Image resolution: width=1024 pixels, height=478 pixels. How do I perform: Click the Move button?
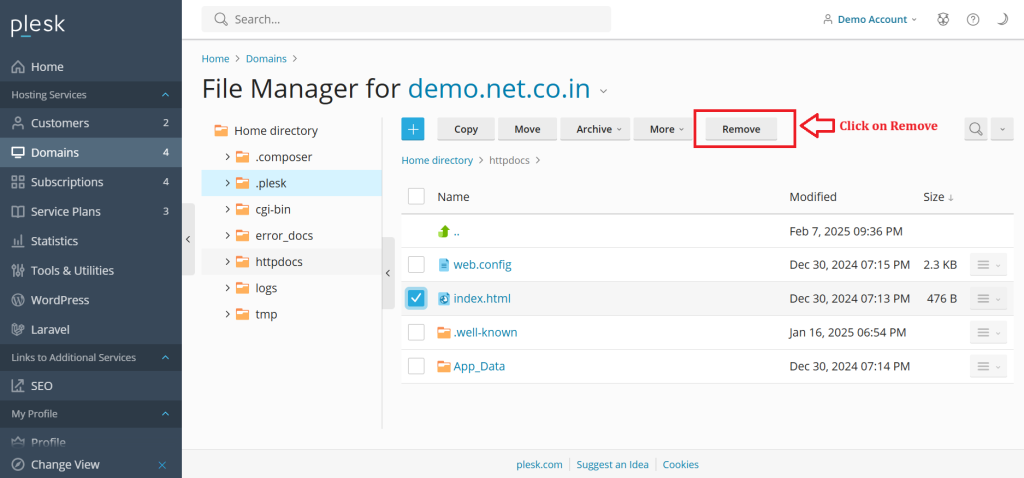tap(527, 129)
